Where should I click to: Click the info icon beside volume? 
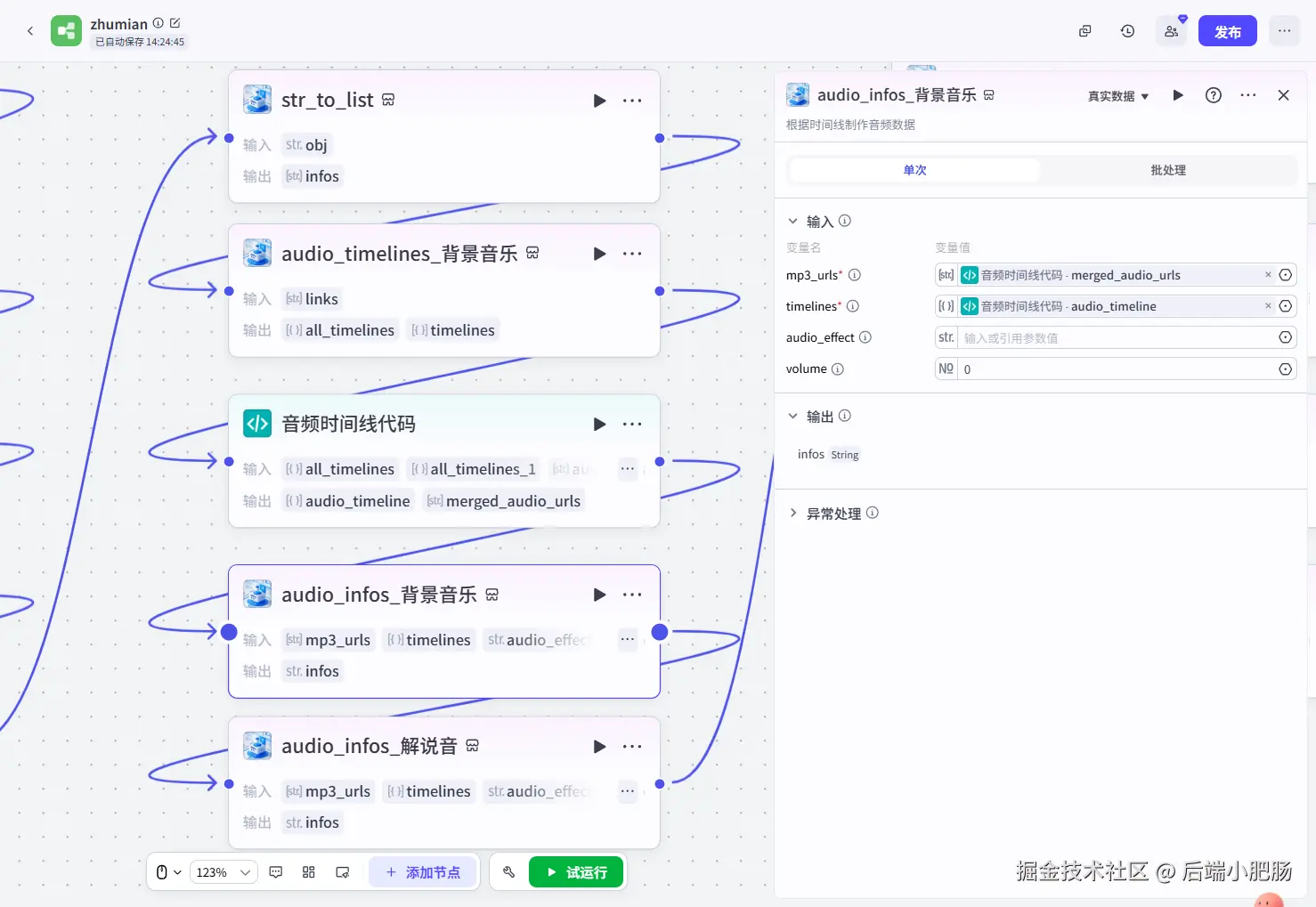pos(838,368)
